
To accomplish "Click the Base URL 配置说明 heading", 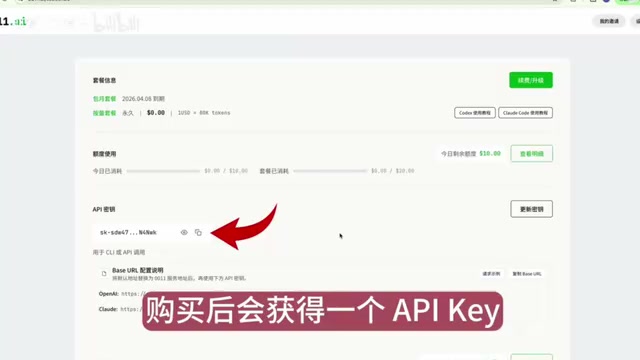I will click(x=138, y=270).
